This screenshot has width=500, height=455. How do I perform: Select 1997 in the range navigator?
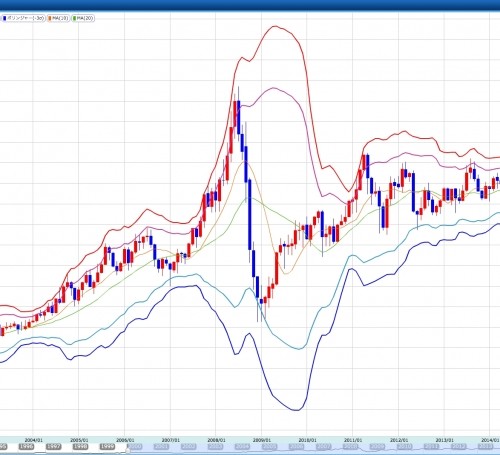tap(53, 446)
